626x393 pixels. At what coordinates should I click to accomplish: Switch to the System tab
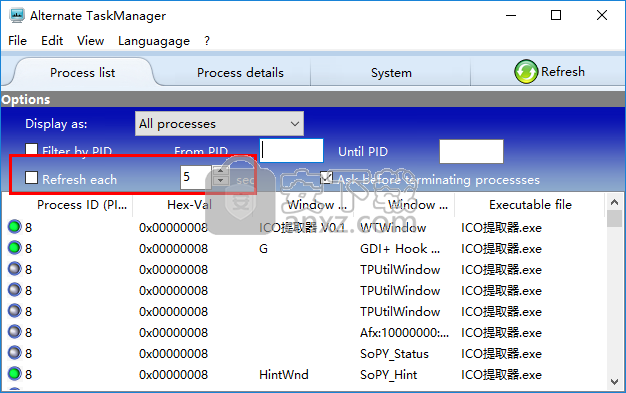click(x=391, y=73)
